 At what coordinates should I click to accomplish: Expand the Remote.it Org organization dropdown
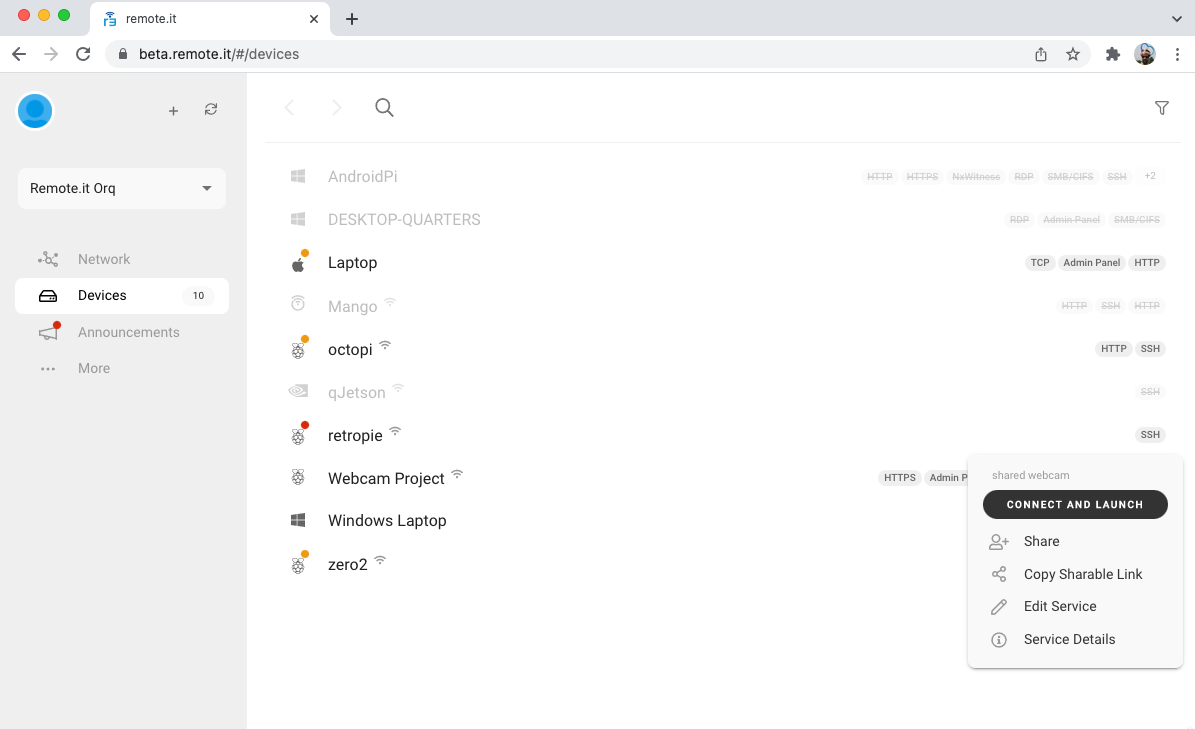tap(122, 188)
